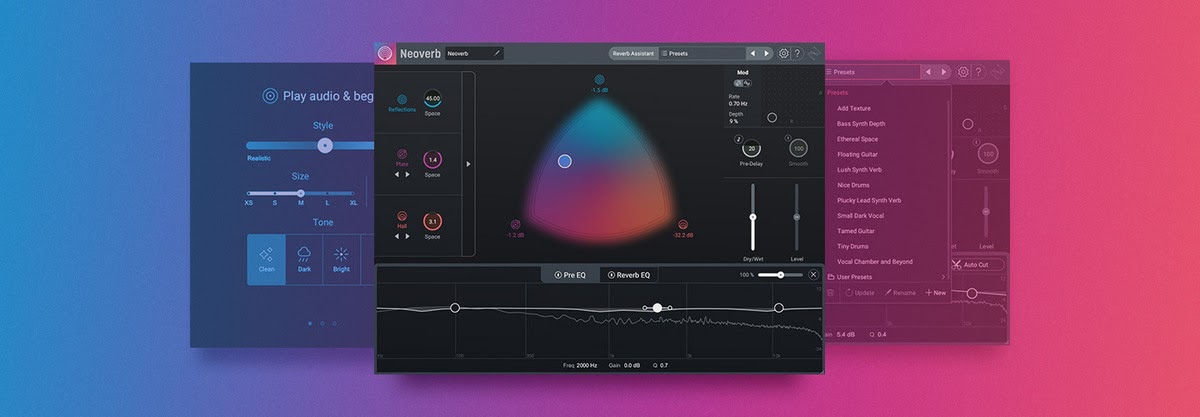This screenshot has width=1200, height=417.
Task: Click the Update preset button
Action: (x=861, y=293)
